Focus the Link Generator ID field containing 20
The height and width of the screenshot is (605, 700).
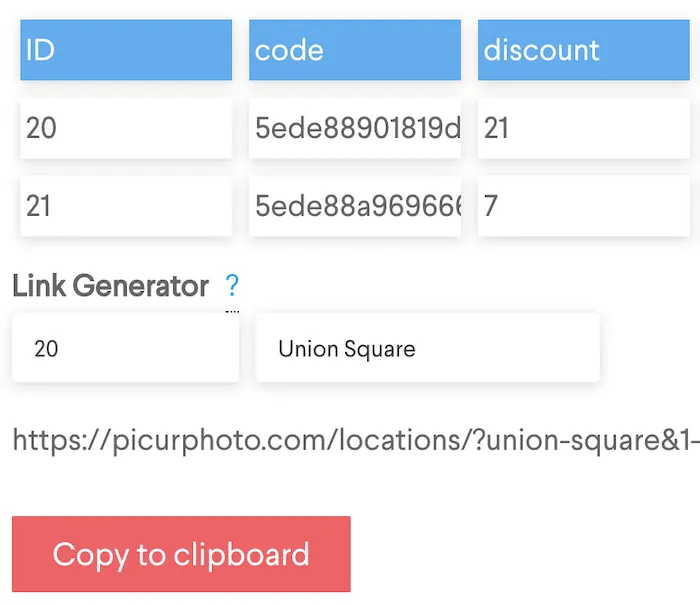(x=126, y=348)
